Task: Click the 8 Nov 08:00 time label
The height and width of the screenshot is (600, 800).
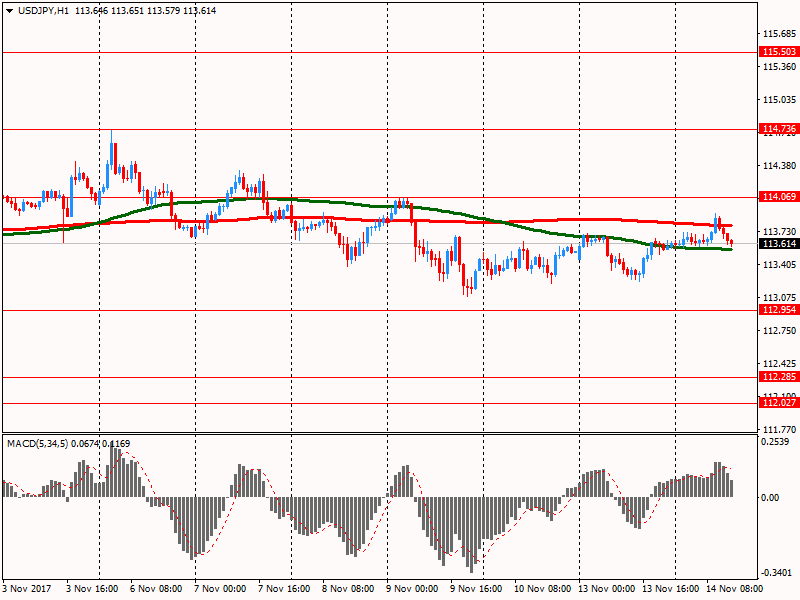Action: coord(348,588)
